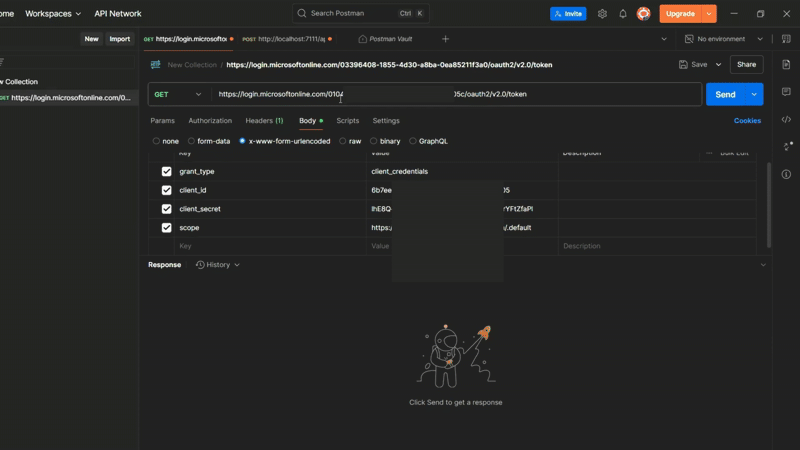Viewport: 800px width, 450px height.
Task: Expand the Workspaces menu
Action: 53,14
